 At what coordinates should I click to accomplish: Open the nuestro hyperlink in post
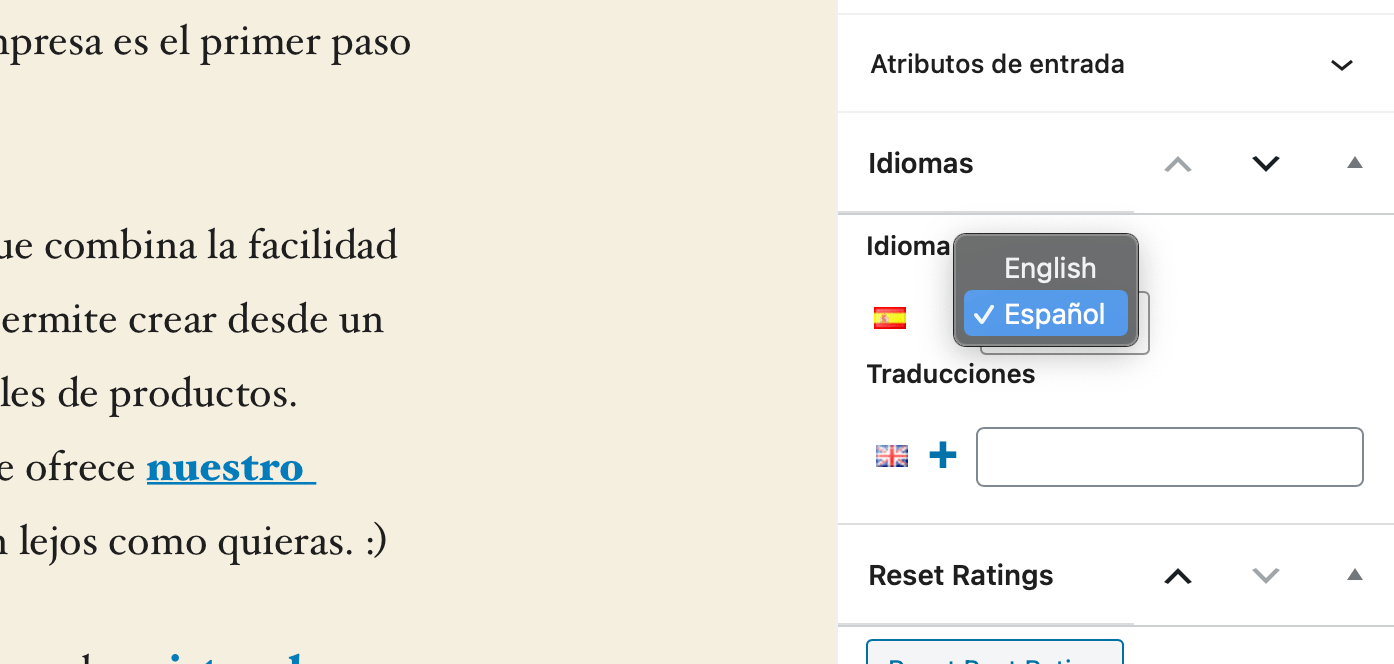point(231,468)
